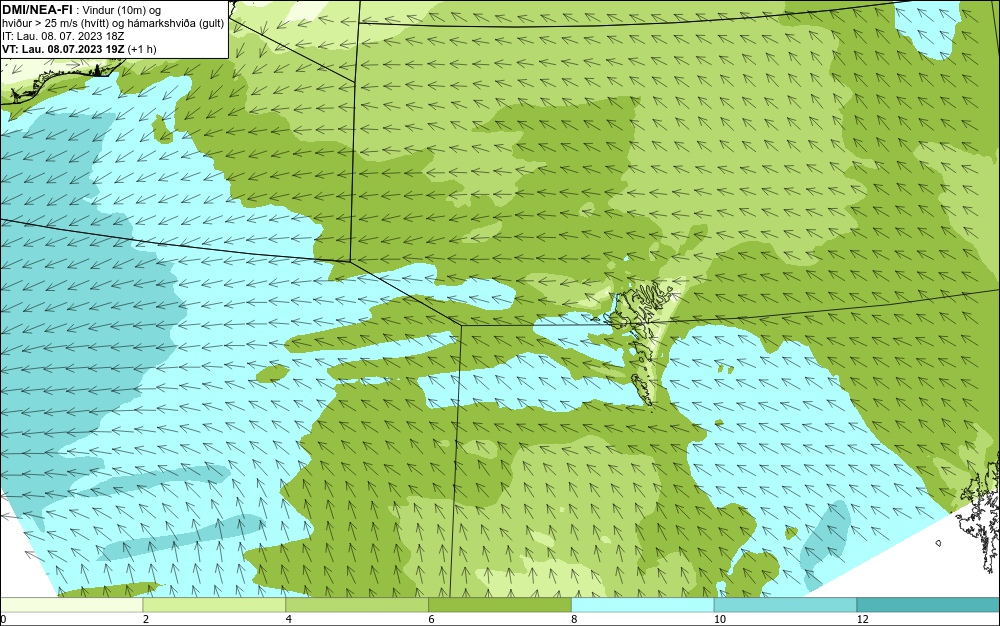The image size is (1000, 626).
Task: Click the legend scale label 2
Action: [146, 619]
